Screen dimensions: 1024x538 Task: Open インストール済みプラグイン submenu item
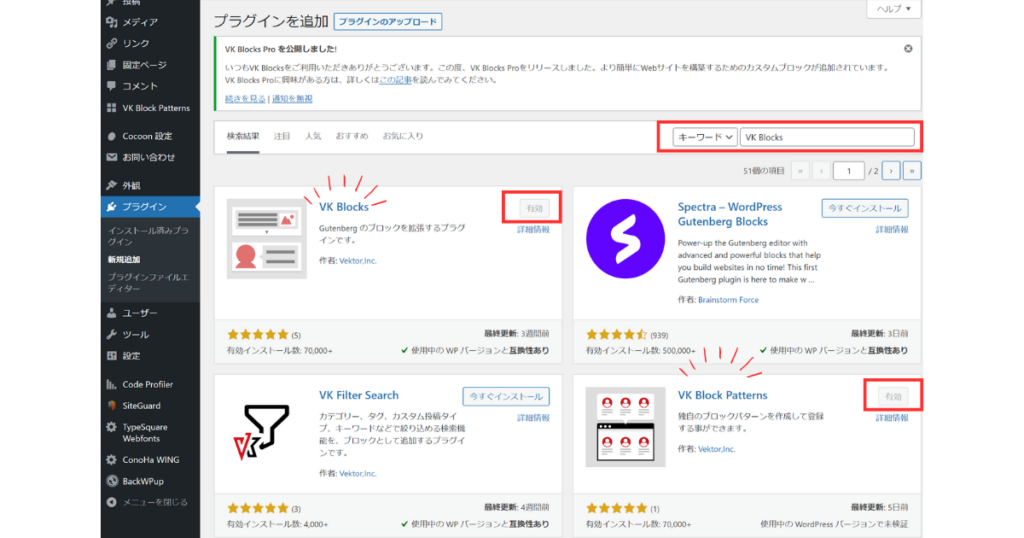coord(149,236)
